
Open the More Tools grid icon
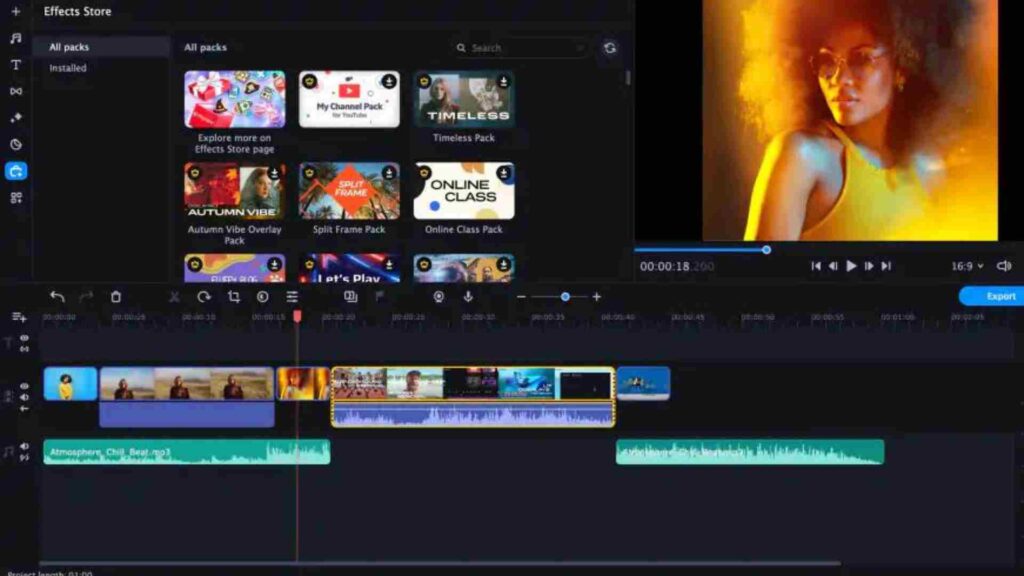tap(16, 198)
